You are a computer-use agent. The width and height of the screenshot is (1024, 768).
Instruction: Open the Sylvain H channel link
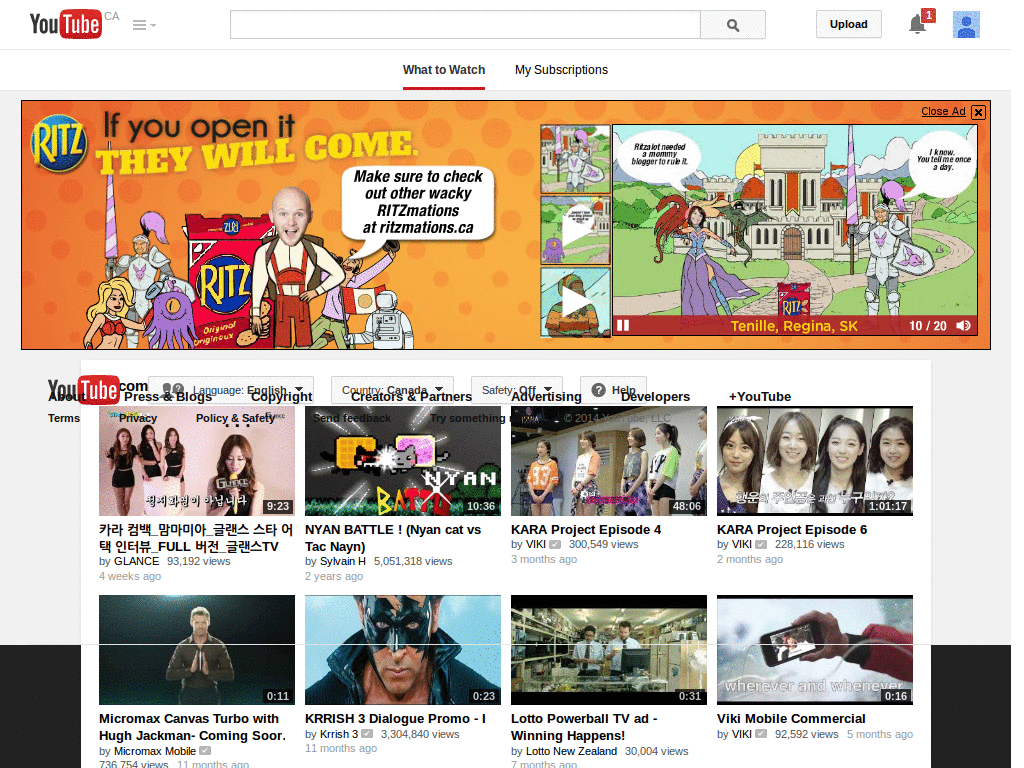(343, 561)
